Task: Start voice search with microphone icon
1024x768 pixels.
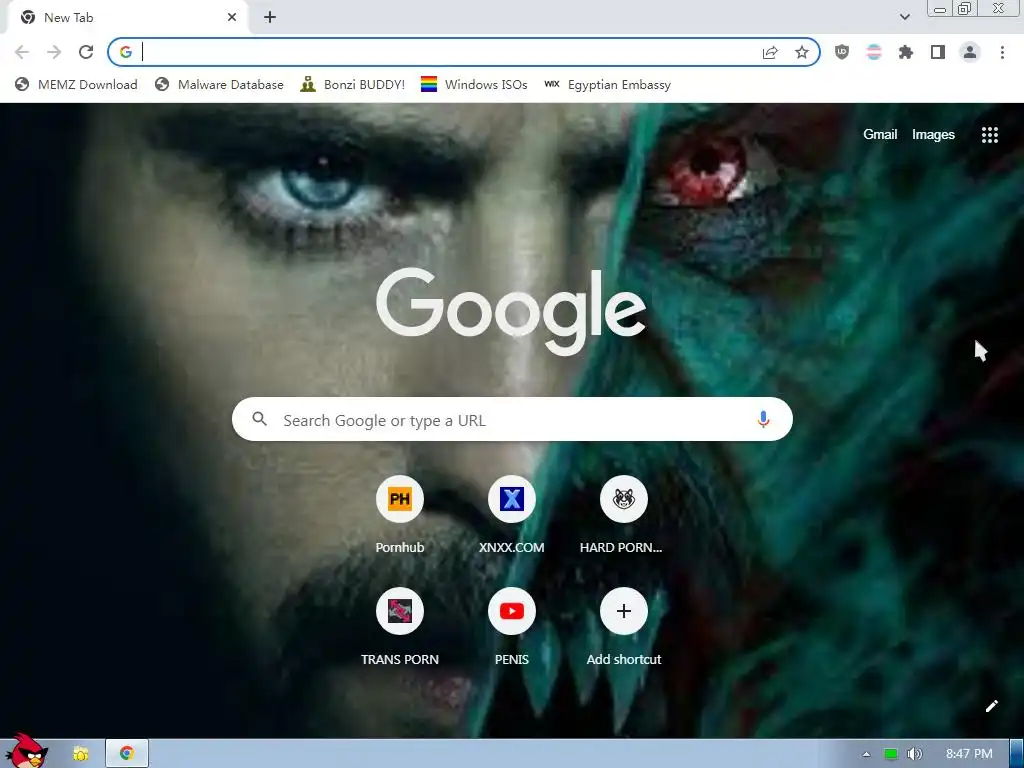Action: pos(763,419)
